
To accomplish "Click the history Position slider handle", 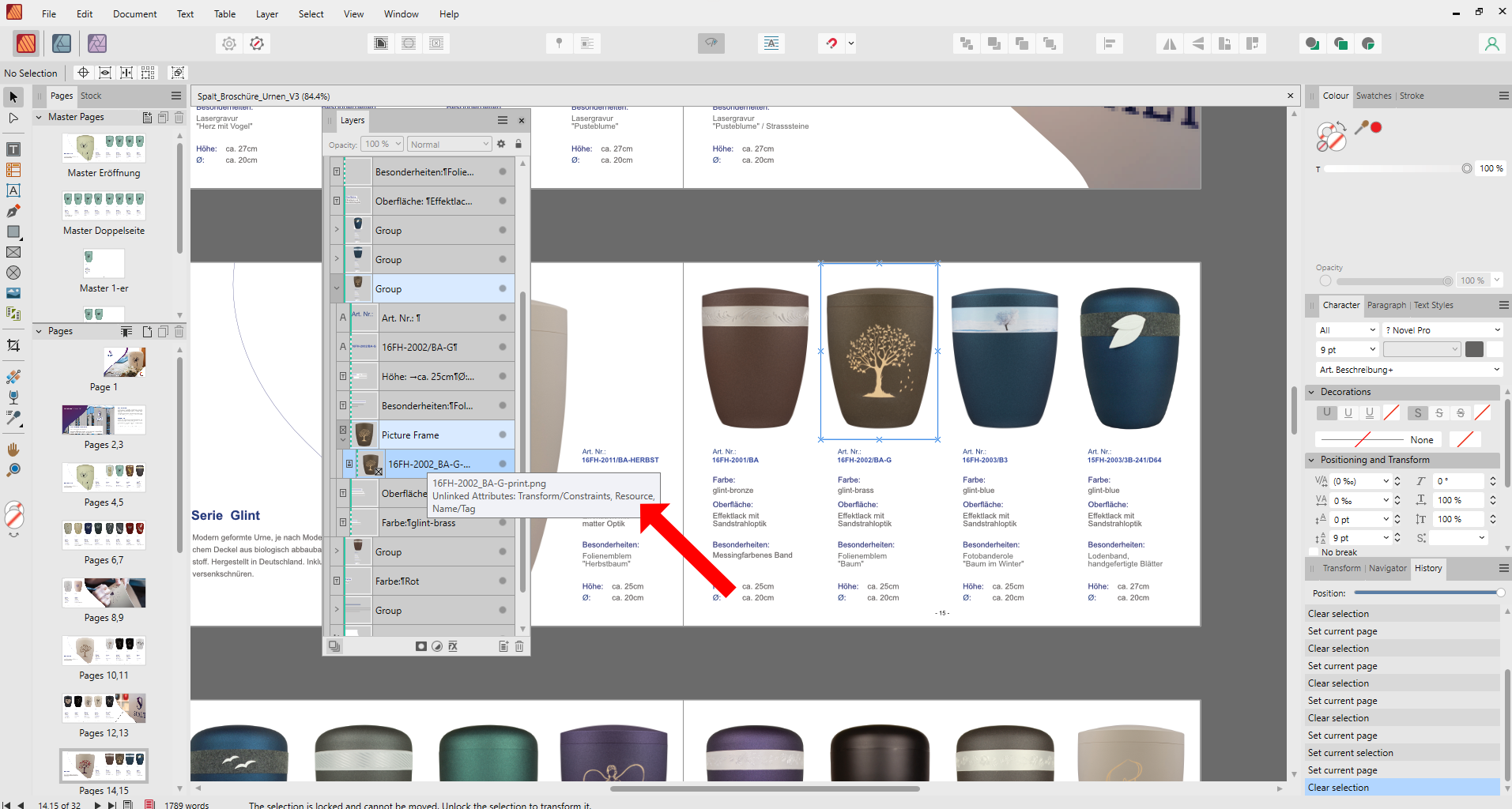I will pyautogui.click(x=1499, y=593).
